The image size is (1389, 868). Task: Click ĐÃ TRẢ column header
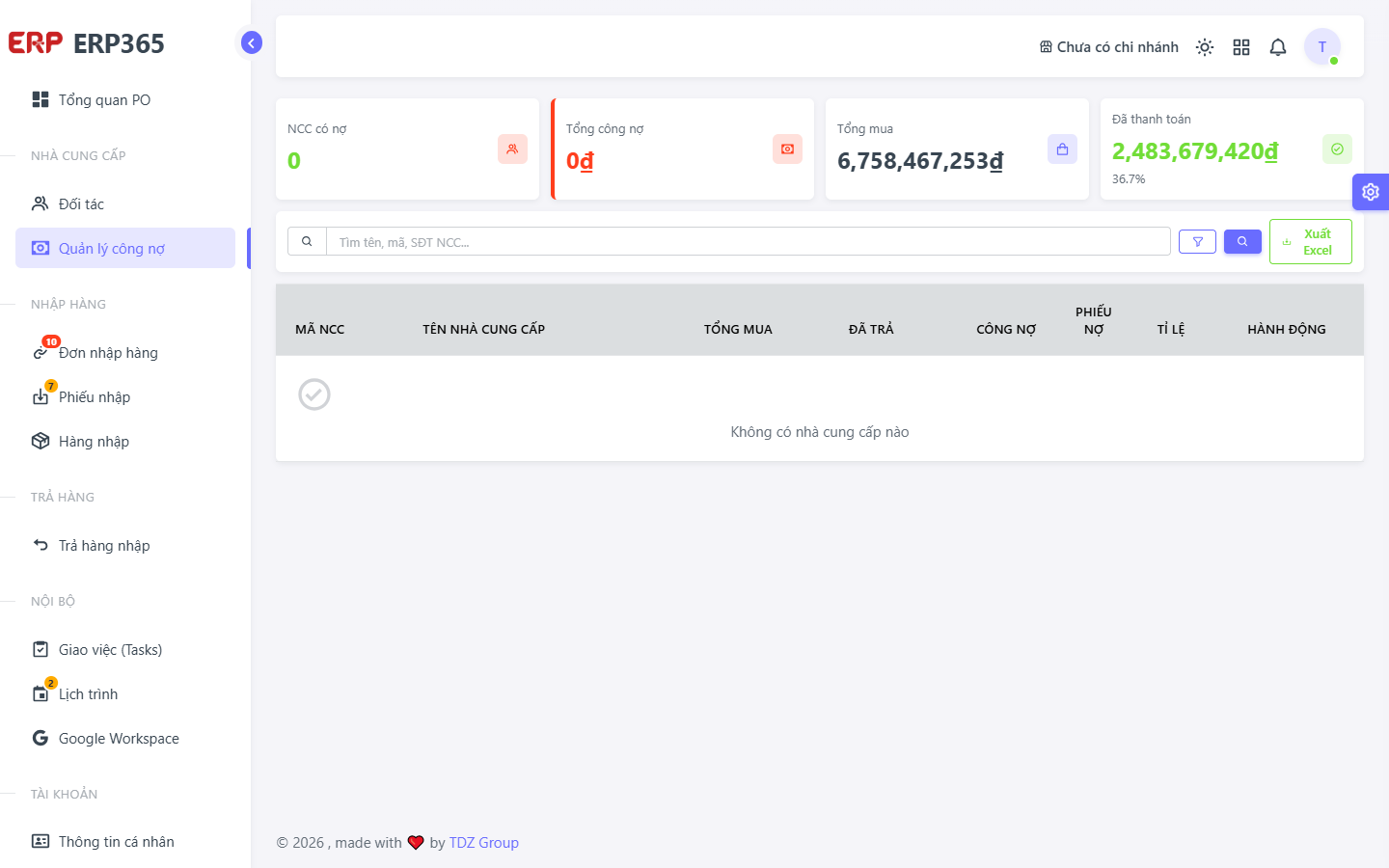871,329
